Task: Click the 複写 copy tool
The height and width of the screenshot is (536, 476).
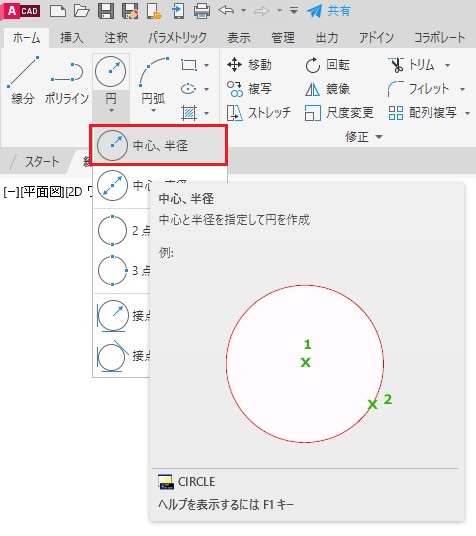Action: [x=249, y=89]
